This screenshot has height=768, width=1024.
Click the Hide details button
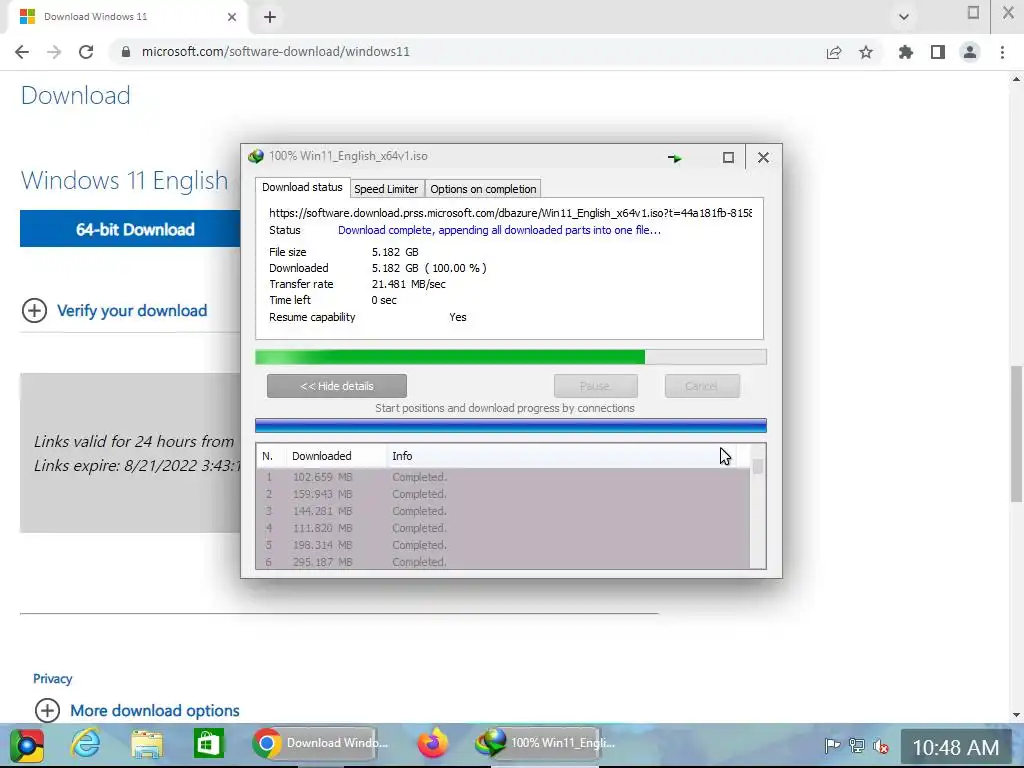336,386
